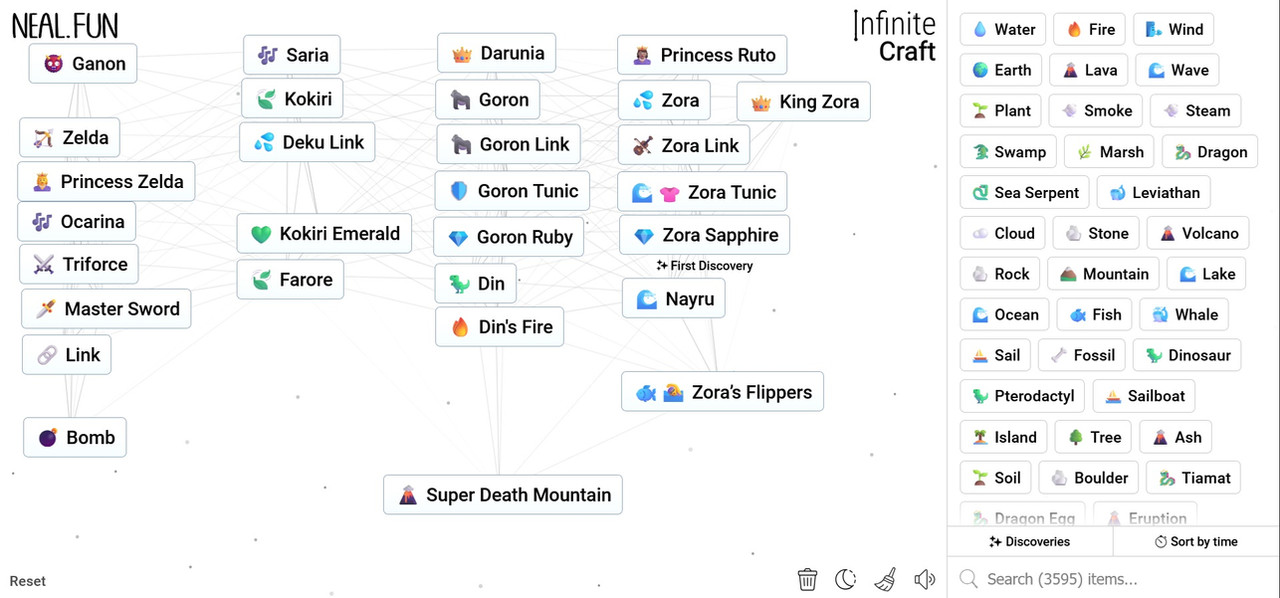Viewport: 1280px width, 598px height.
Task: Select Wave sidebar item
Action: [x=1177, y=70]
